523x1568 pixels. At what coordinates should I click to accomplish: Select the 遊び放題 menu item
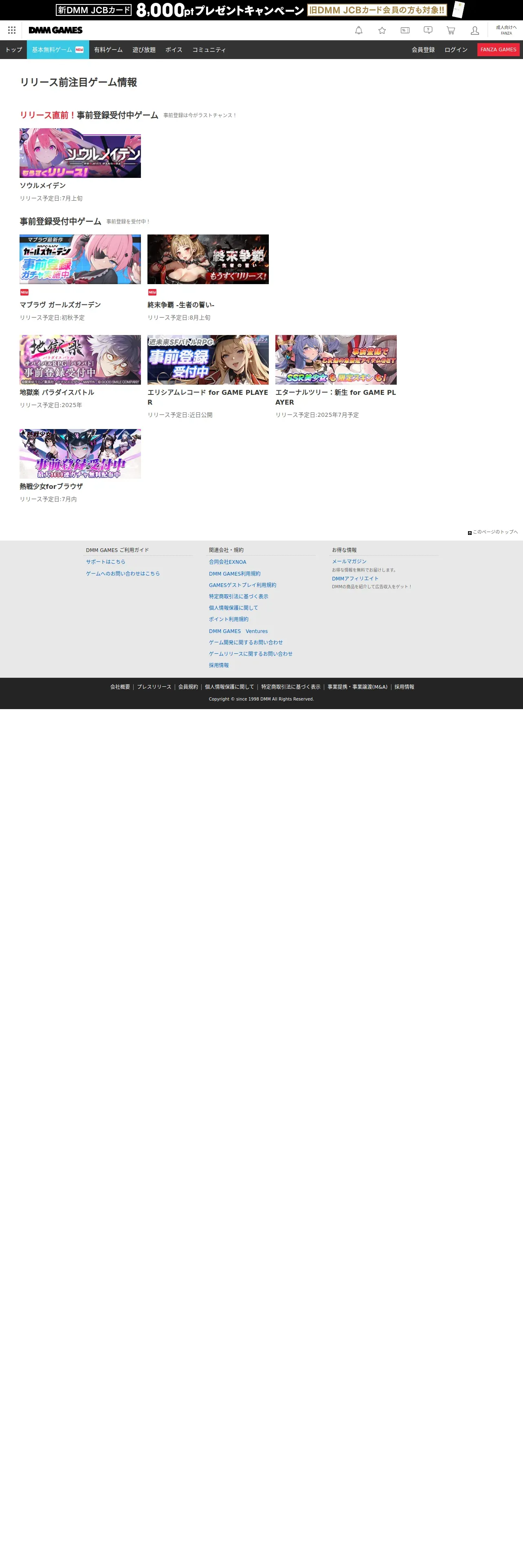[144, 50]
